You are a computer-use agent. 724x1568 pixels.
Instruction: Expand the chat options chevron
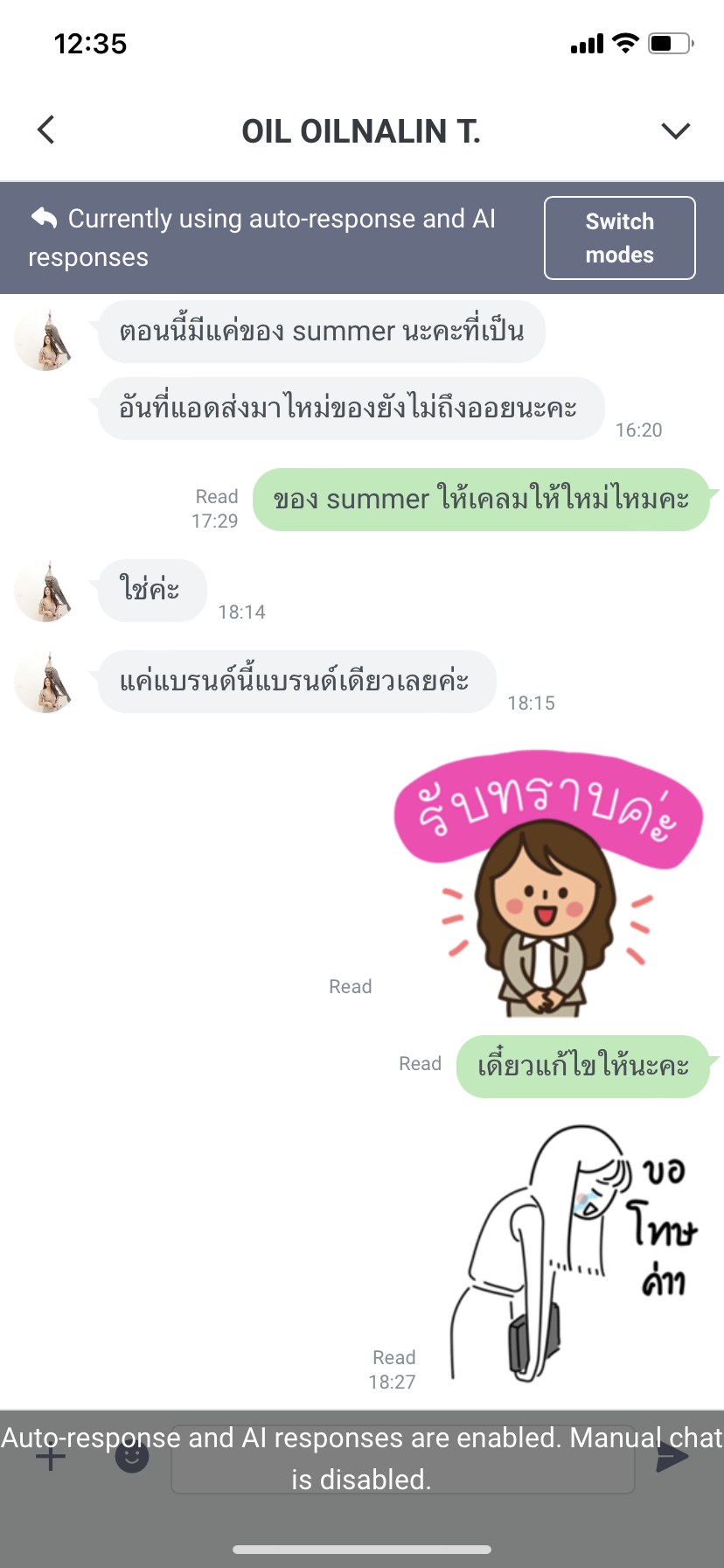pos(676,131)
